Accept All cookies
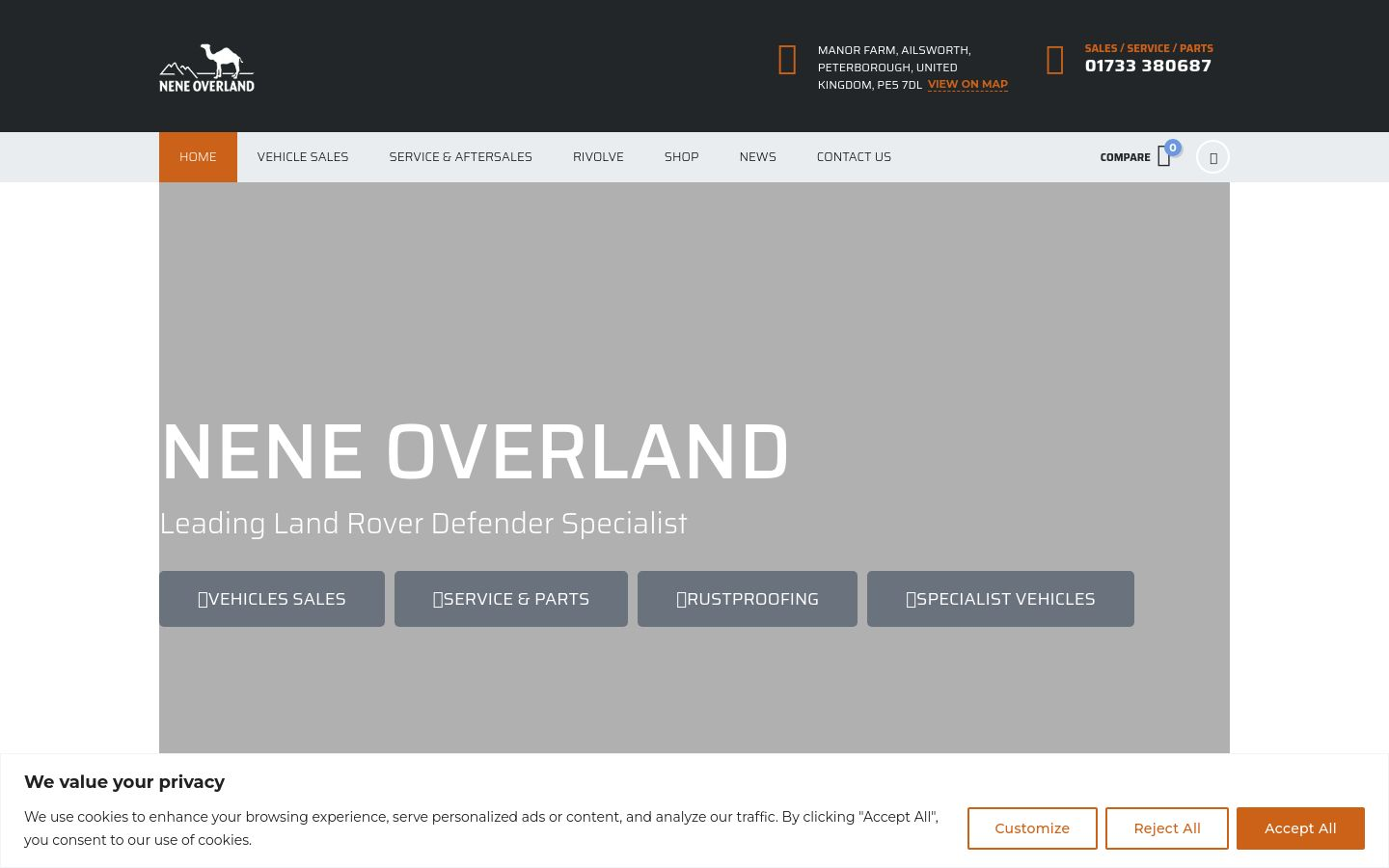 pyautogui.click(x=1300, y=828)
